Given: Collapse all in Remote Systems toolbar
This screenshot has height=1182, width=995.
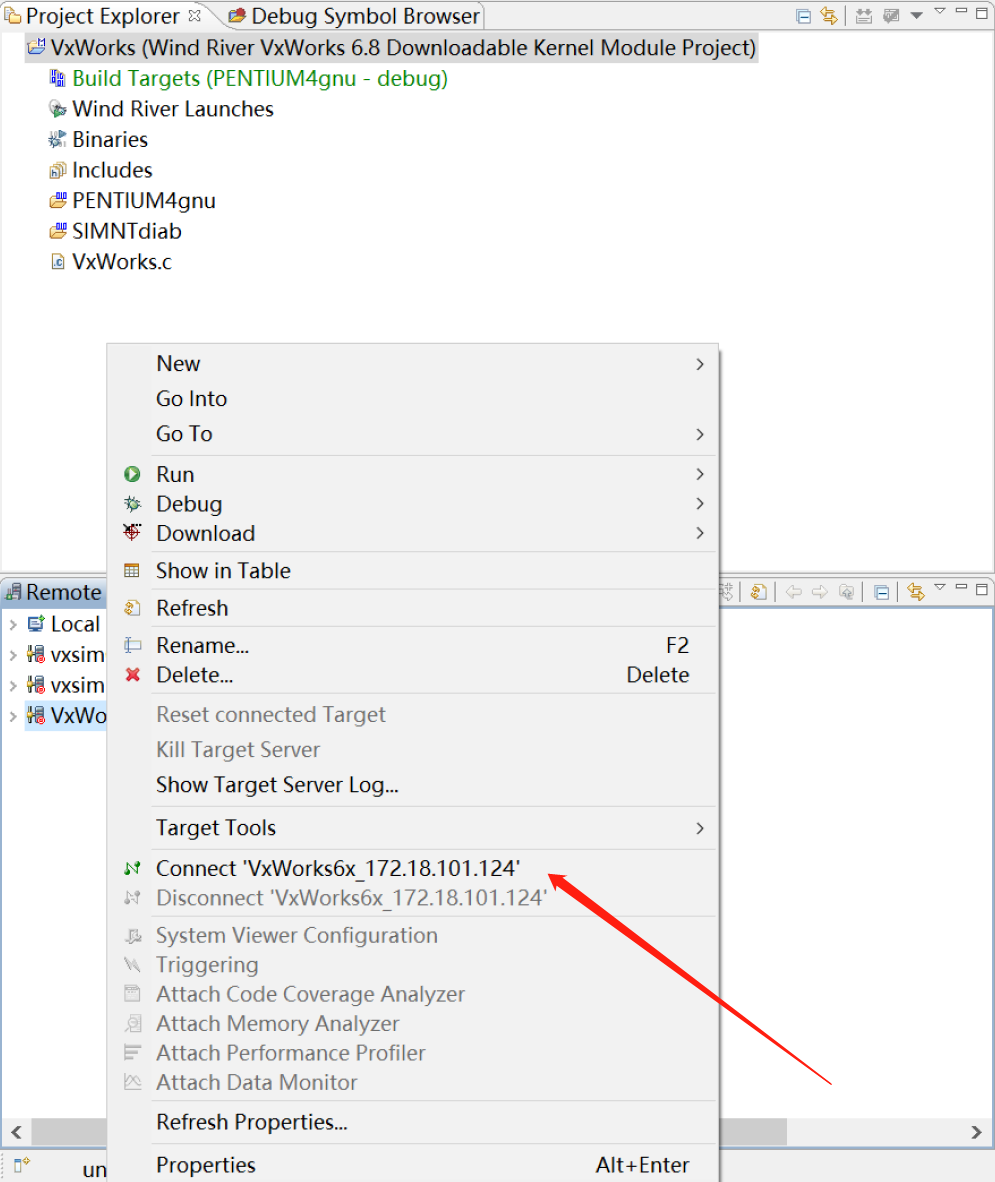Looking at the screenshot, I should pyautogui.click(x=881, y=593).
